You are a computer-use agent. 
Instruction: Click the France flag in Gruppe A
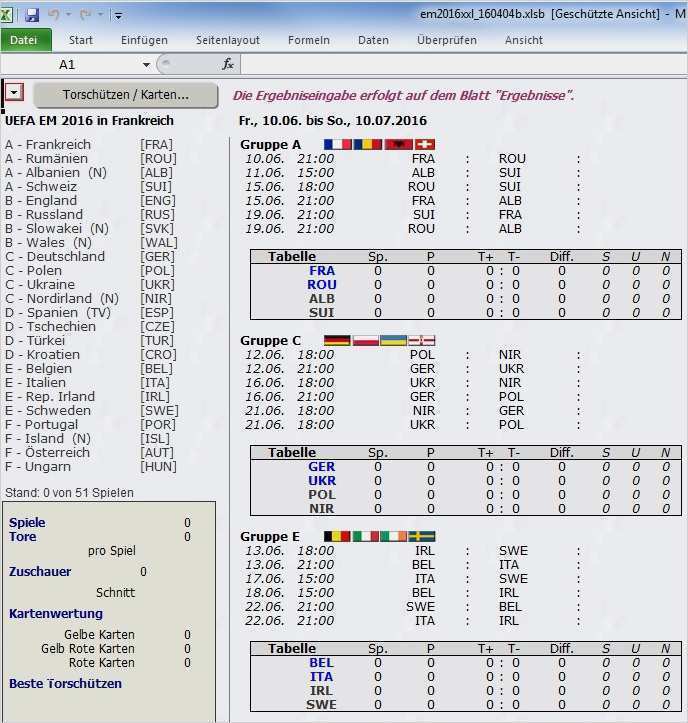coord(338,145)
